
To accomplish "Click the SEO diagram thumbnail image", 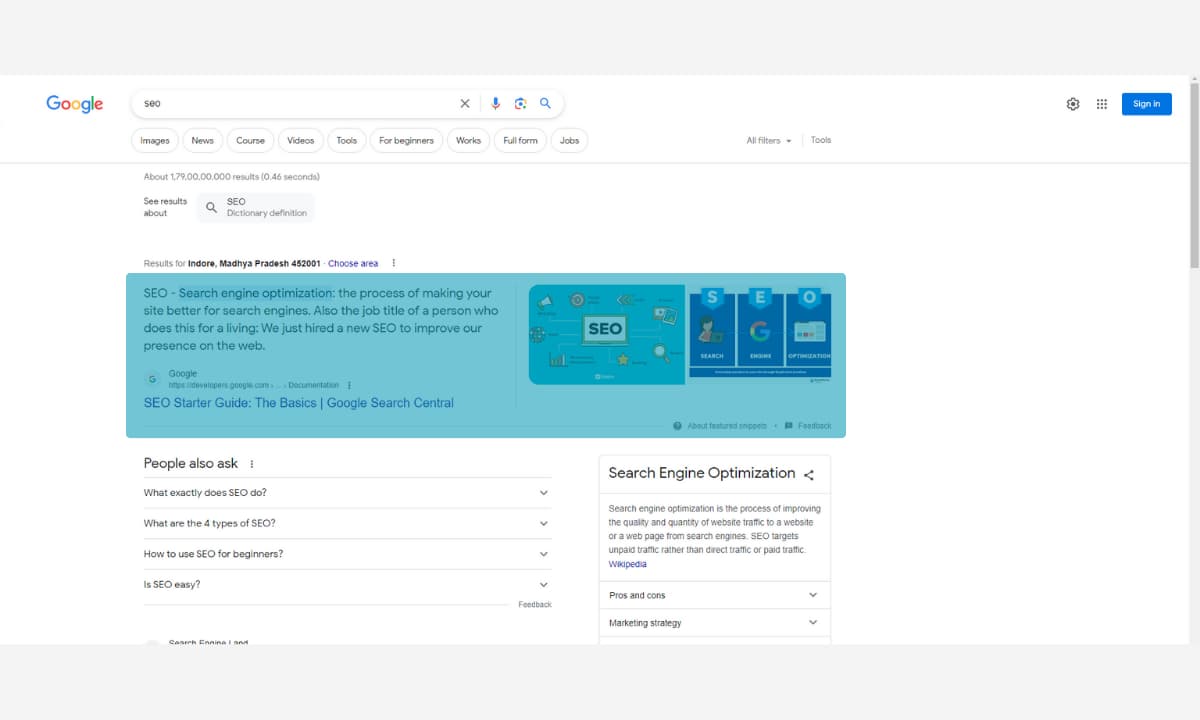I will tap(606, 334).
